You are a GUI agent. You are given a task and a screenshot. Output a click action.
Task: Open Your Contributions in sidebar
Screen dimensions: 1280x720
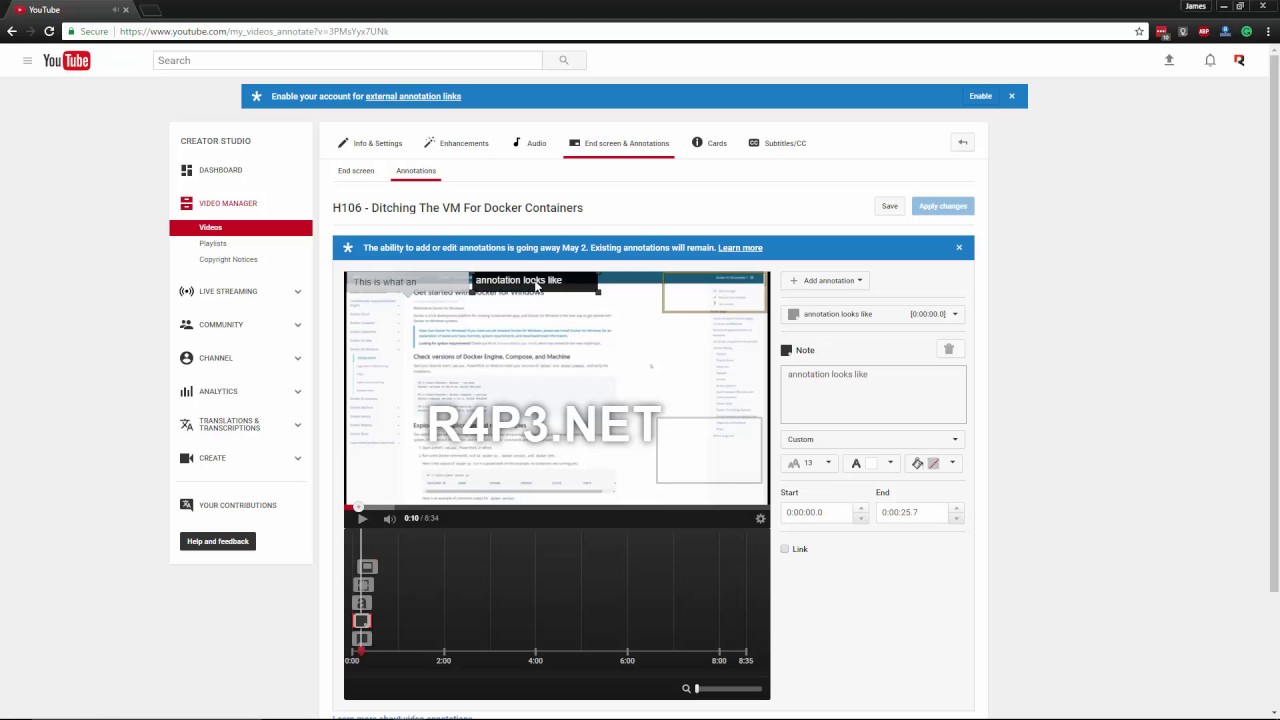[237, 505]
